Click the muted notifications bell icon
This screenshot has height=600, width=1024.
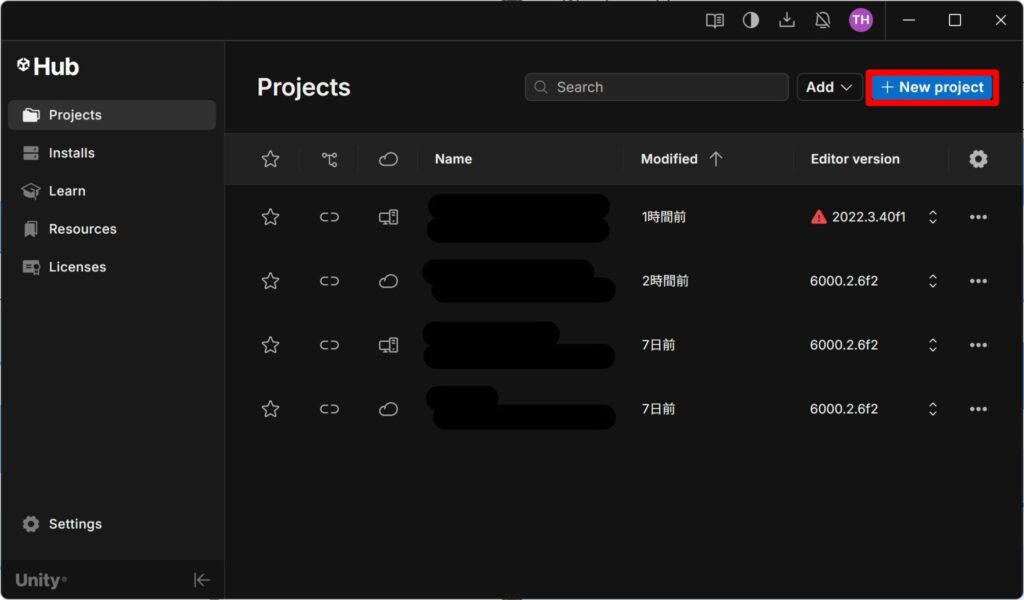(x=823, y=20)
